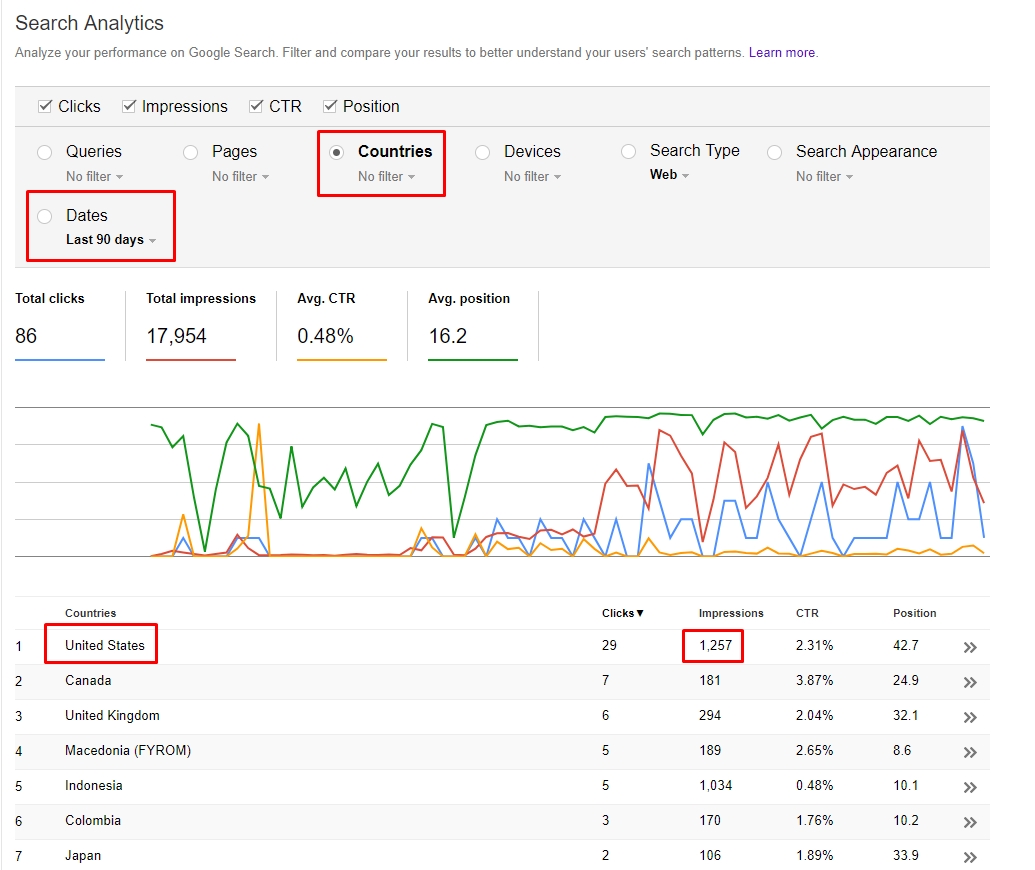Sort table by Clicks column header
This screenshot has width=1035, height=870.
[x=622, y=613]
